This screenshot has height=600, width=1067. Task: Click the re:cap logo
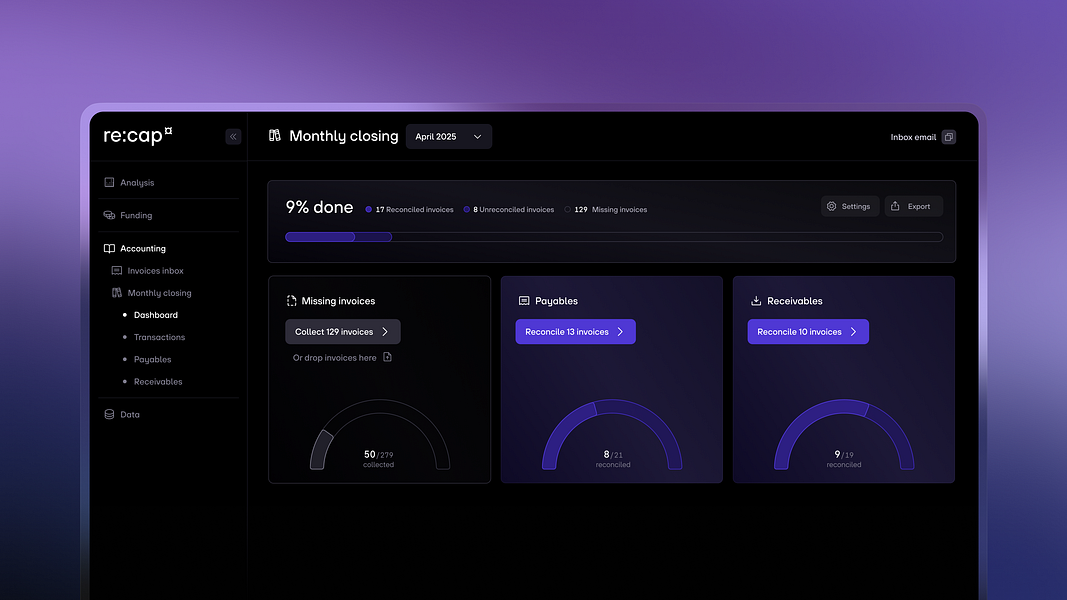pyautogui.click(x=138, y=135)
